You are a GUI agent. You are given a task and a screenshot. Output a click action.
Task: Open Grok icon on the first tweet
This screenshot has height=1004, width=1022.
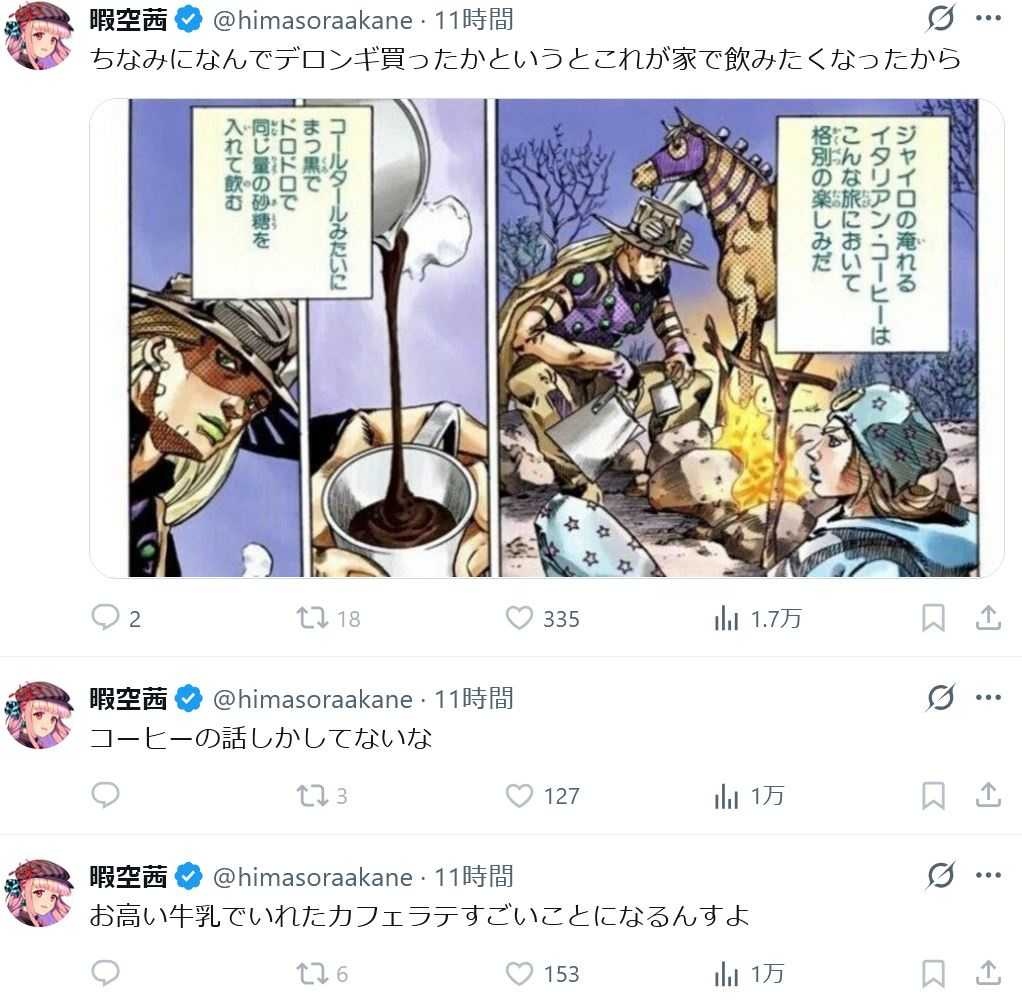pos(941,18)
